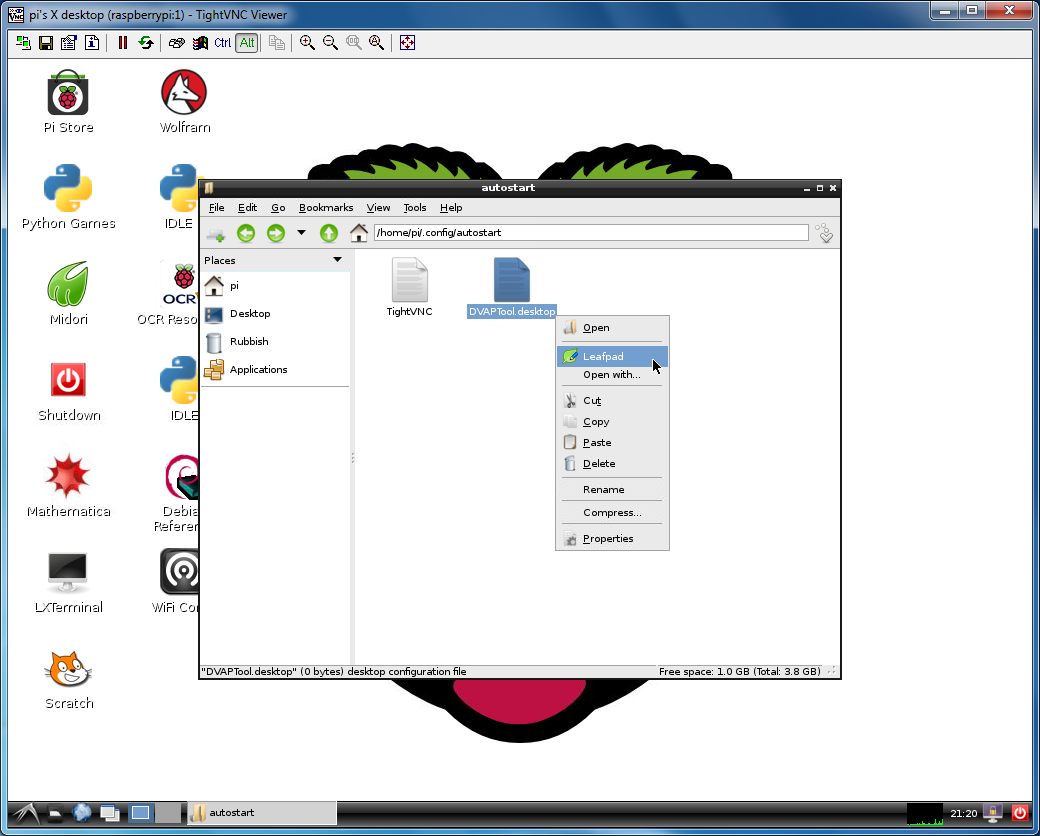Image resolution: width=1040 pixels, height=836 pixels.
Task: Go forward with green right arrow
Action: (x=276, y=233)
